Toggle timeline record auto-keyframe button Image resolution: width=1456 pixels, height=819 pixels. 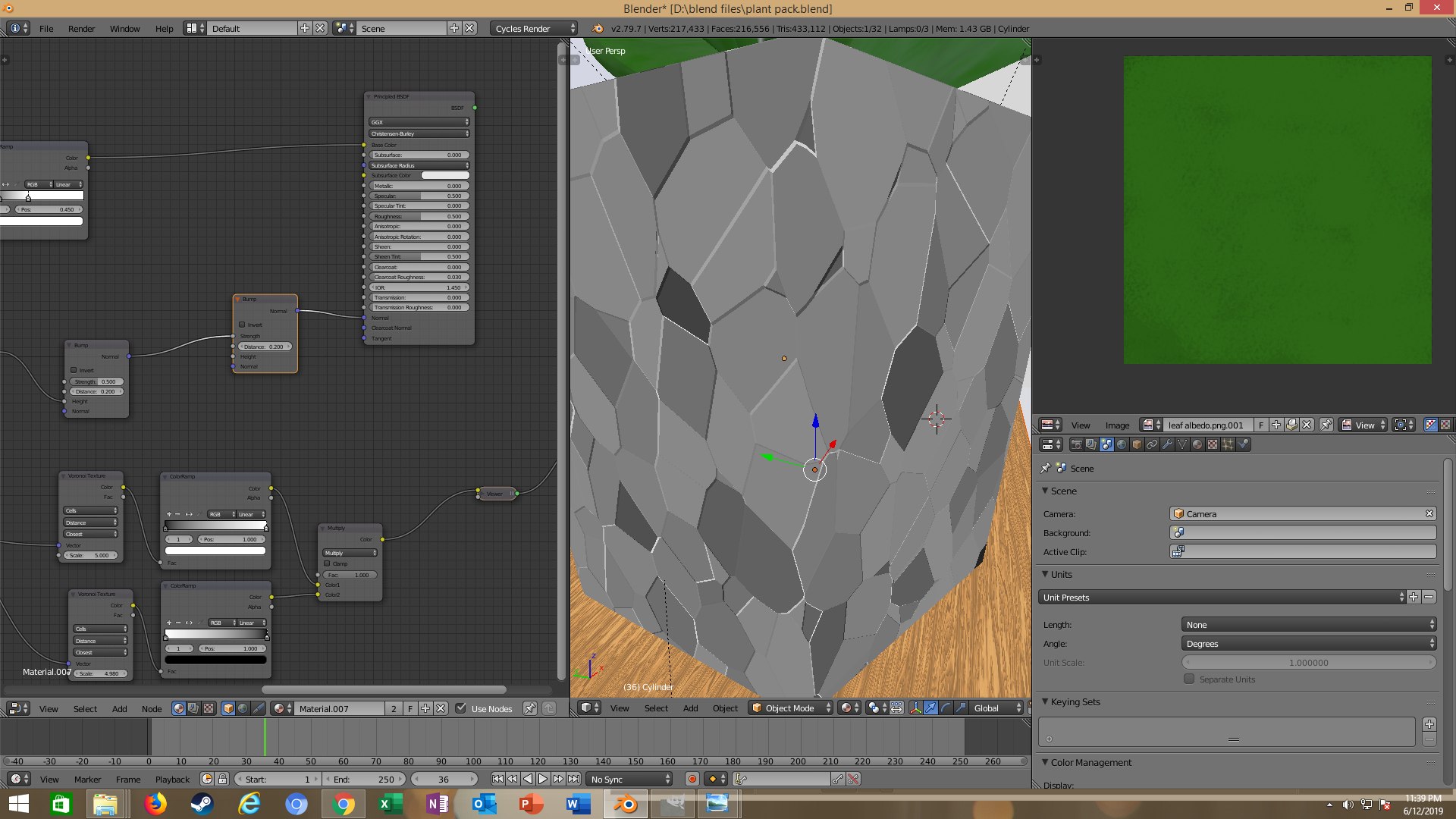click(x=692, y=779)
